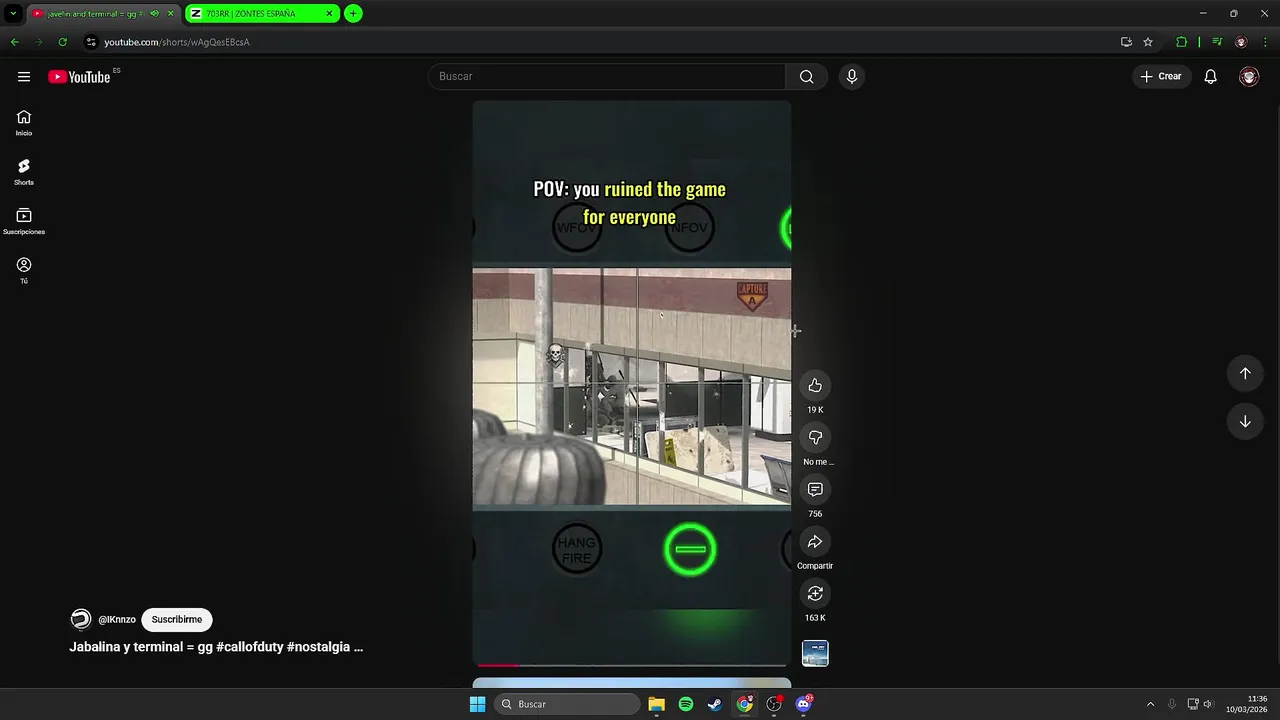Click the Windows taskbar Buscar search box
Image resolution: width=1280 pixels, height=720 pixels.
567,704
